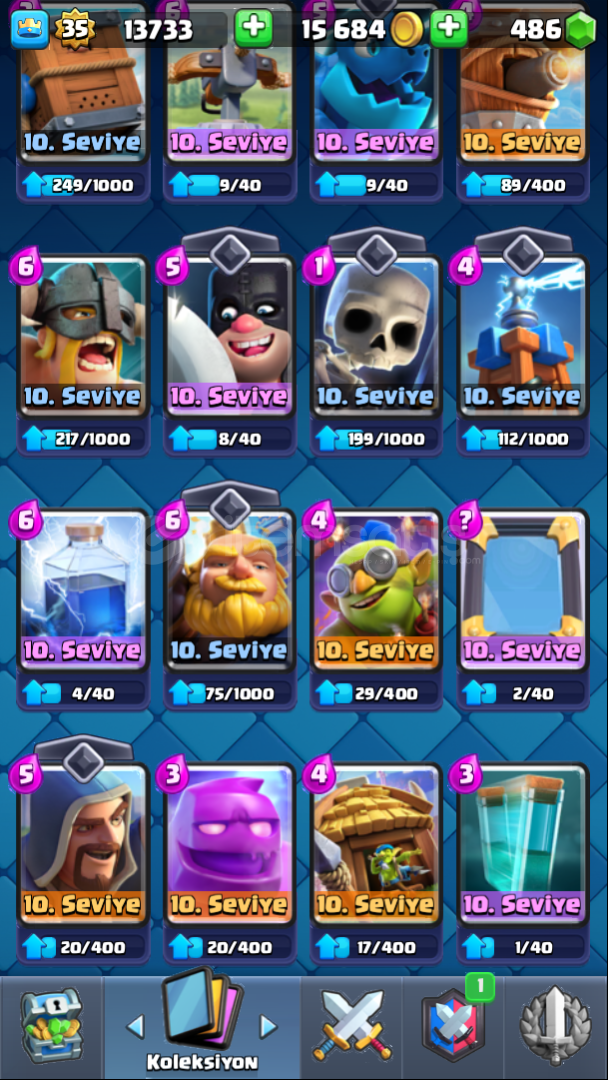
Task: Tap the Royal Giant 75/1000 progress bar
Action: tap(230, 693)
